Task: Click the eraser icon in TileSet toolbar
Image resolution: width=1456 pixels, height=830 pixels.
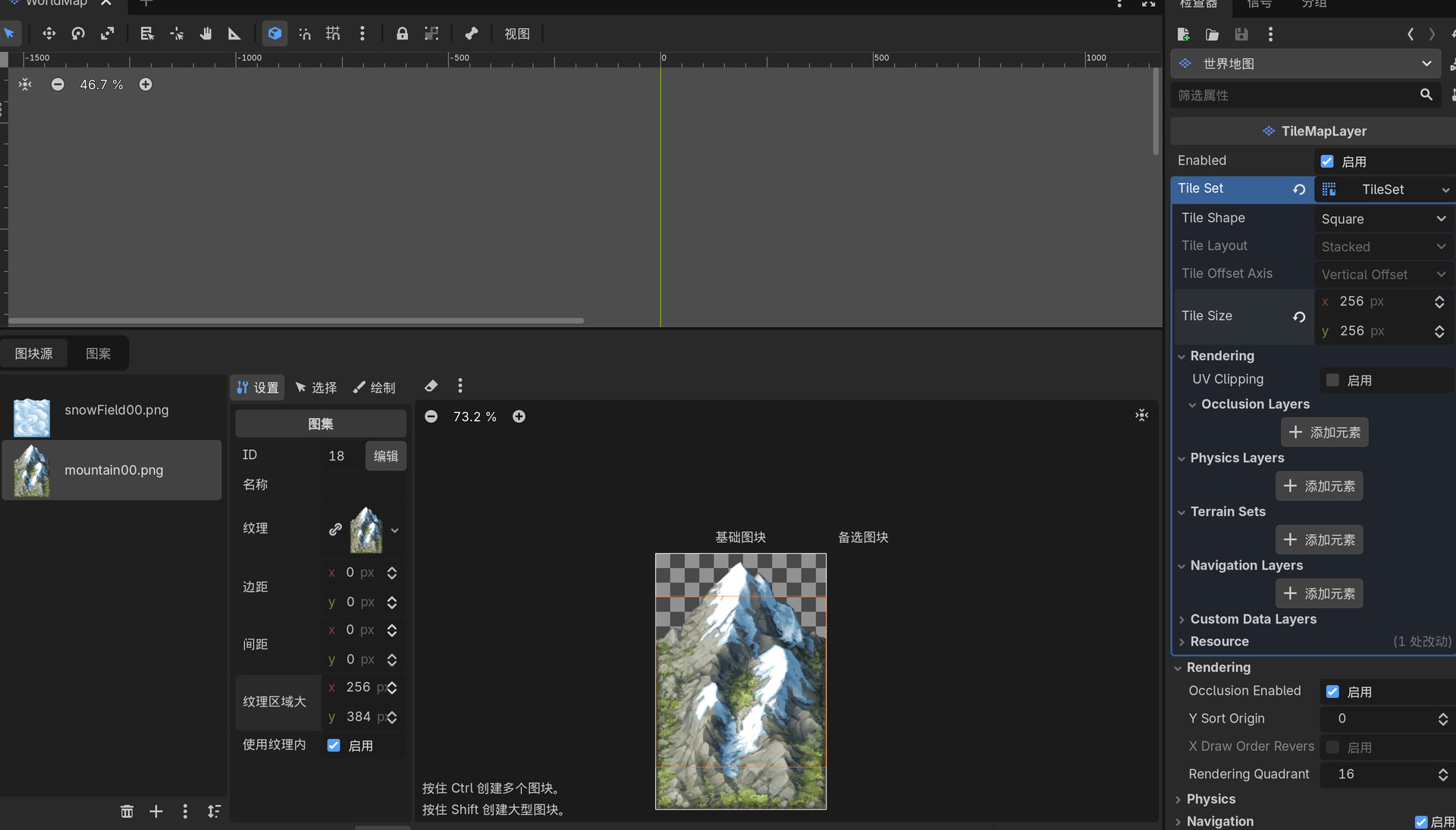Action: pos(431,386)
